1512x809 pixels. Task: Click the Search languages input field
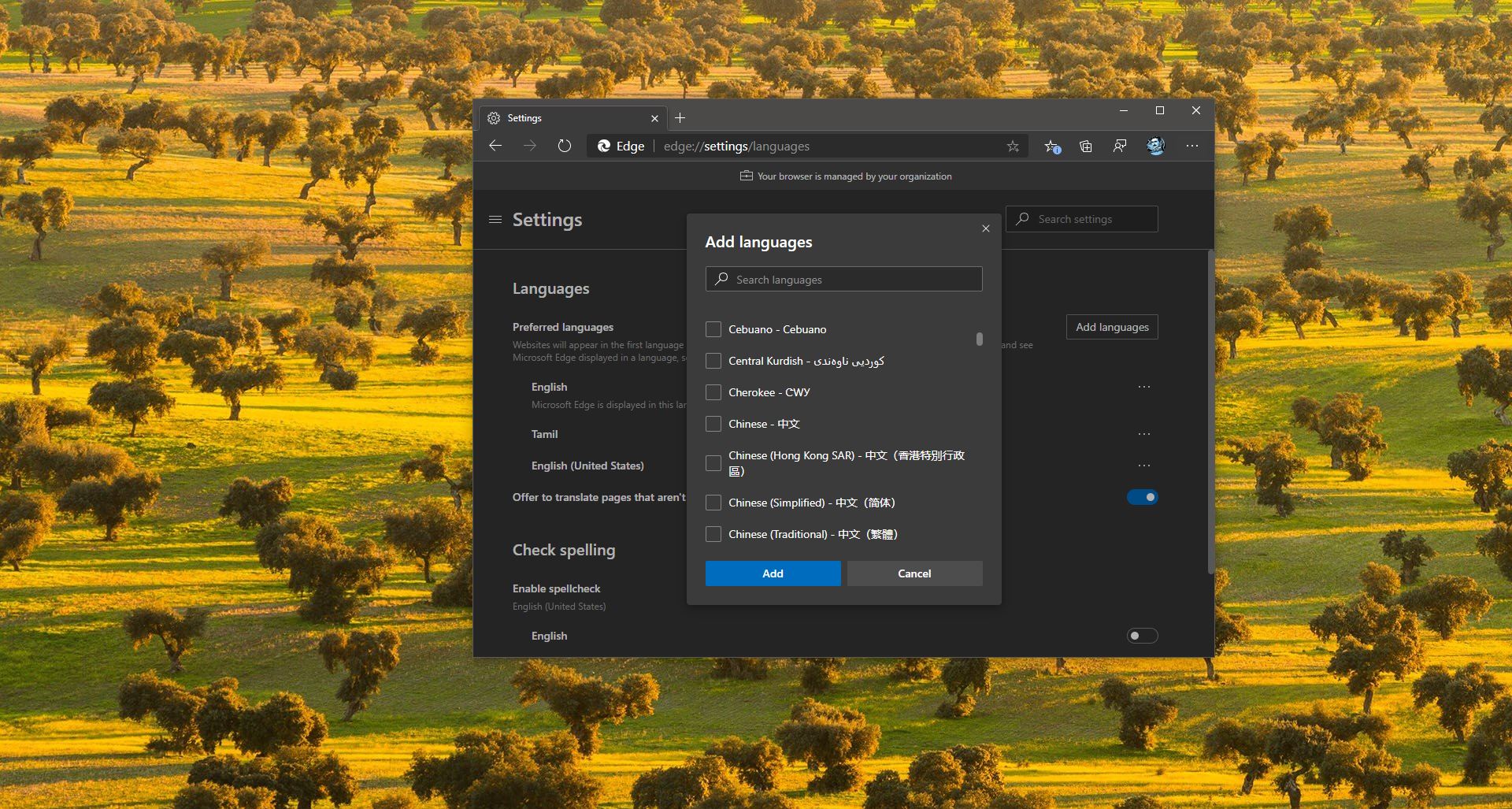point(843,279)
